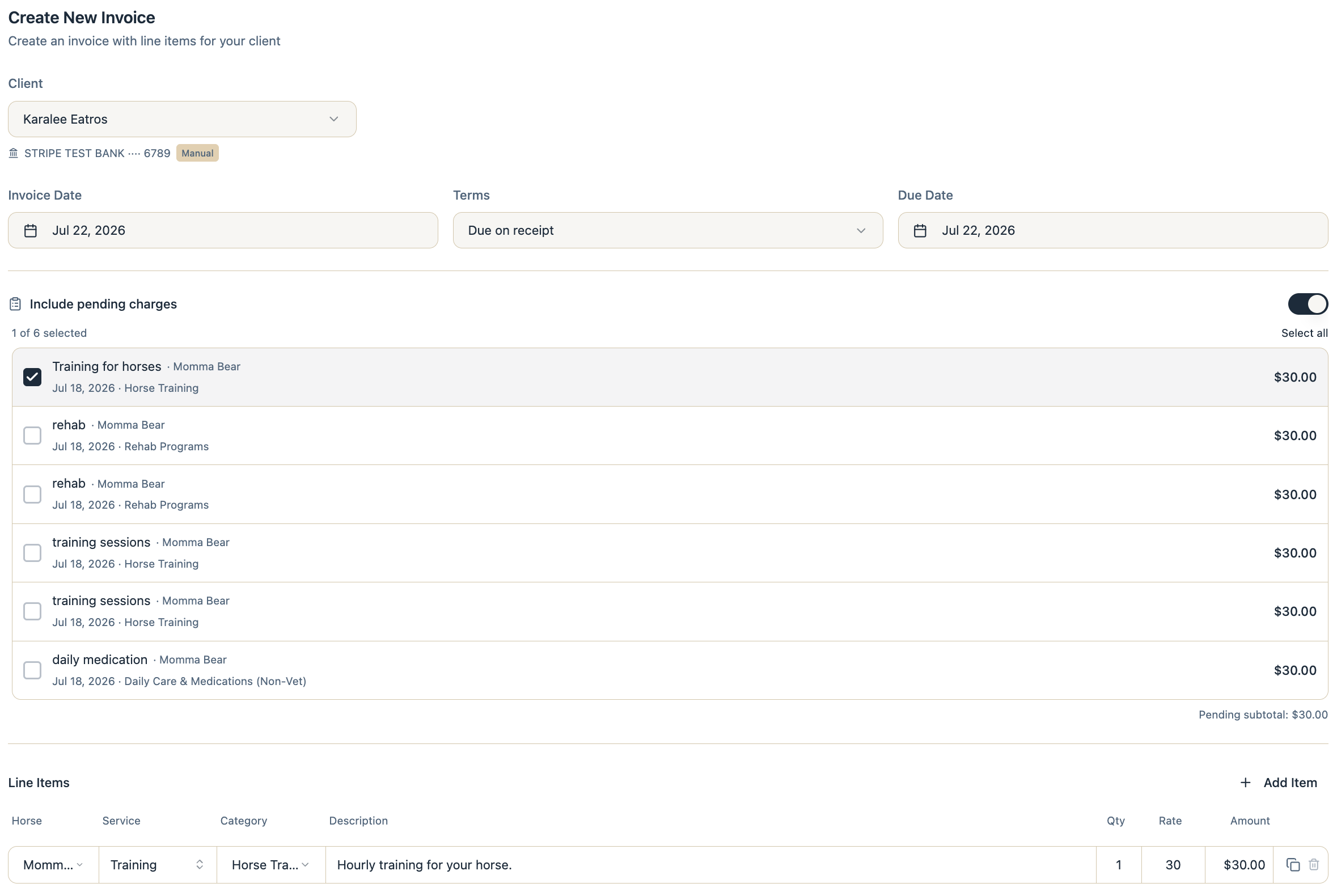Uncheck the Training for horses charge
This screenshot has width=1337, height=896.
(x=32, y=377)
